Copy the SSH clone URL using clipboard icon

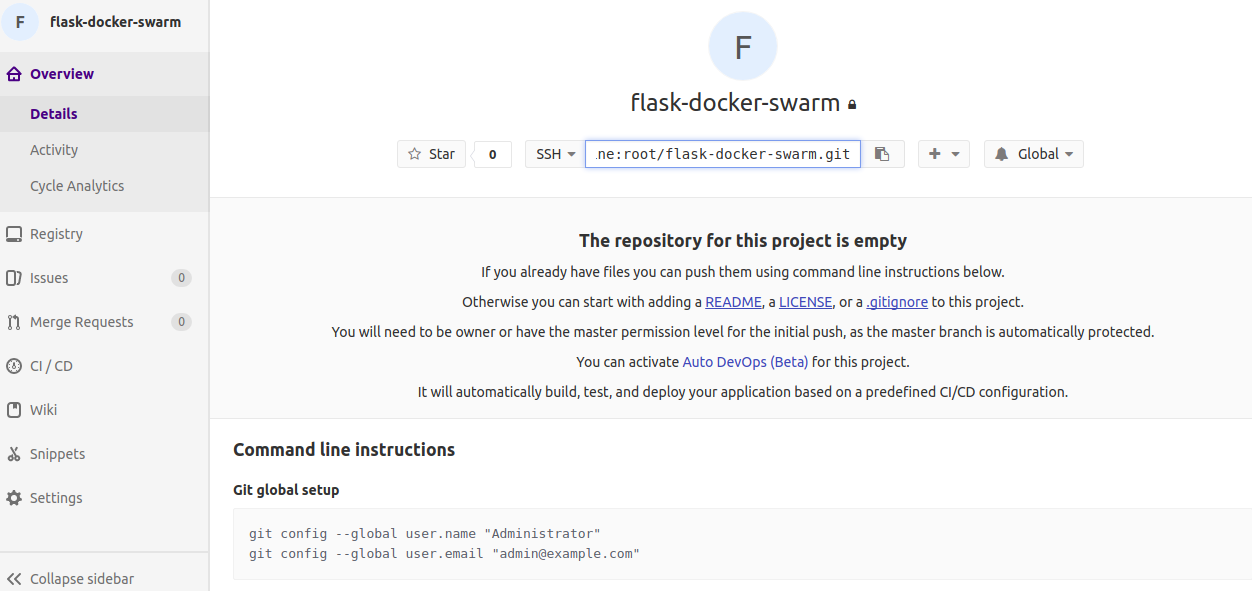(881, 153)
